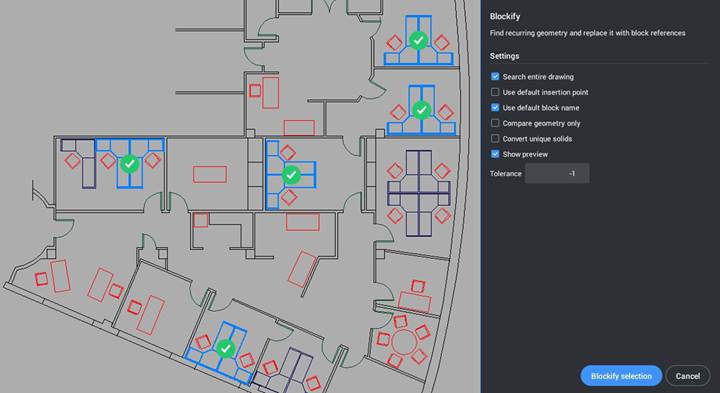This screenshot has width=720, height=393.
Task: Click the 'Find recurring geometry' description text
Action: [587, 33]
